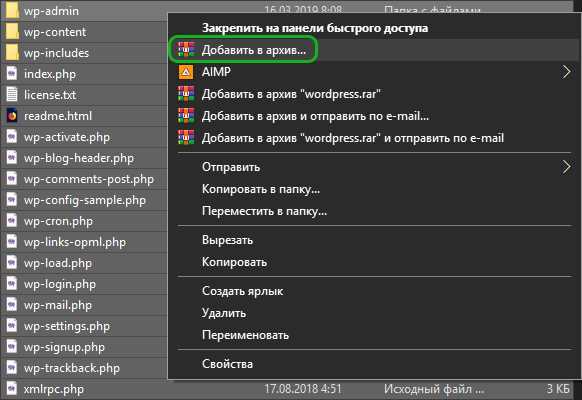This screenshot has height=400, width=582.
Task: Click the wp-blog-header.php file icon
Action: [x=12, y=158]
